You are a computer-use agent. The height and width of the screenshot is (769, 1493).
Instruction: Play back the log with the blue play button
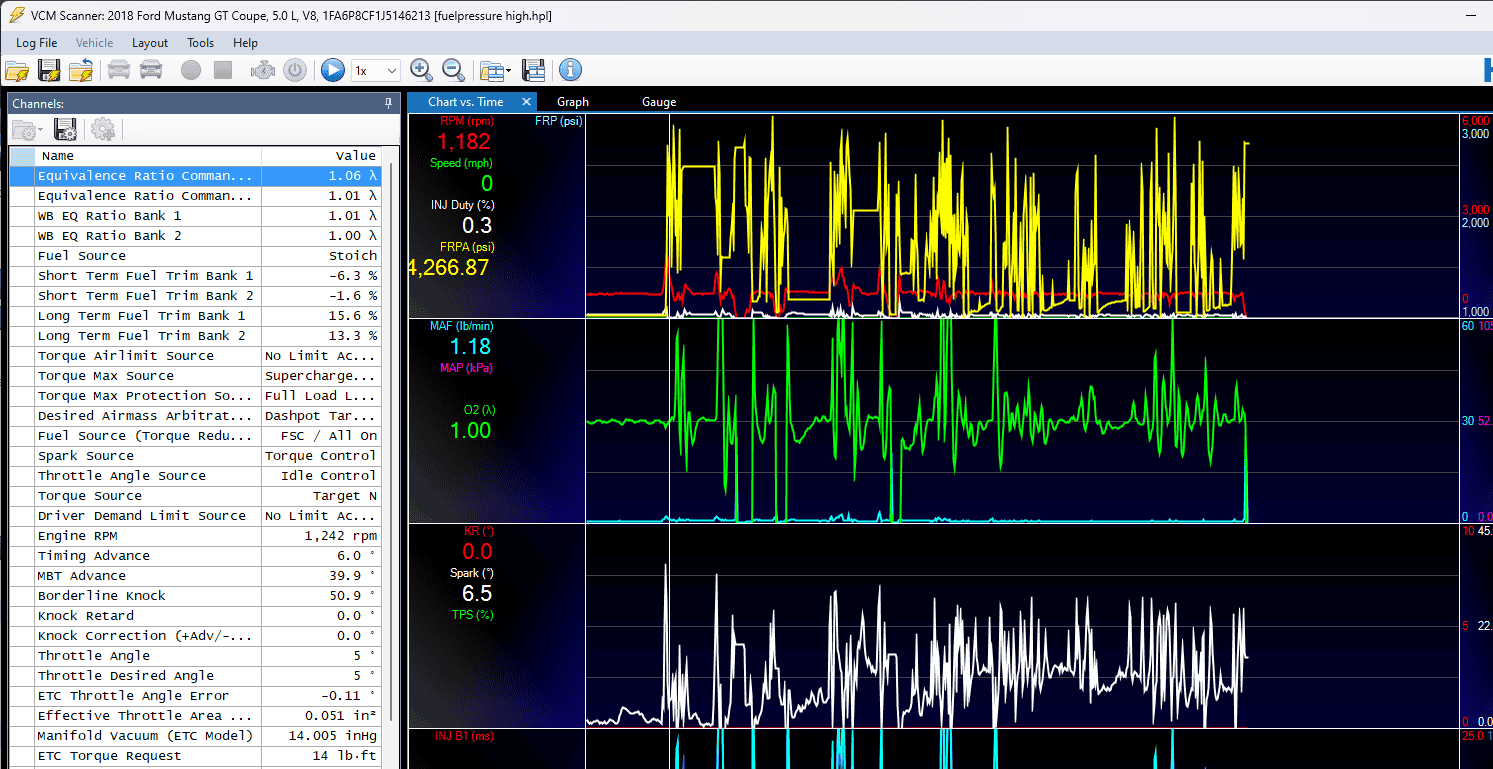coord(333,70)
